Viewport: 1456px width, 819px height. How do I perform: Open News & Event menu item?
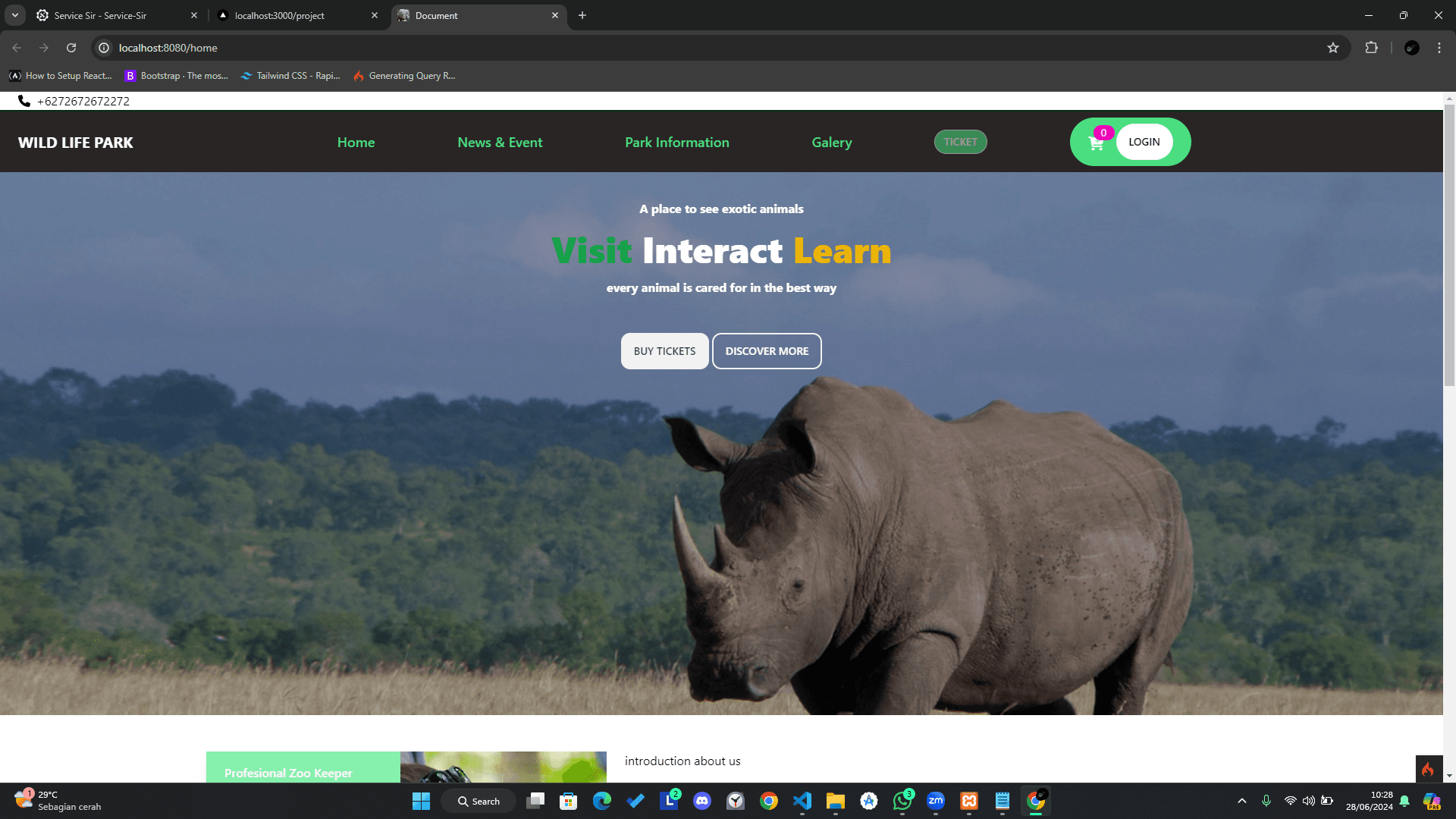click(500, 143)
